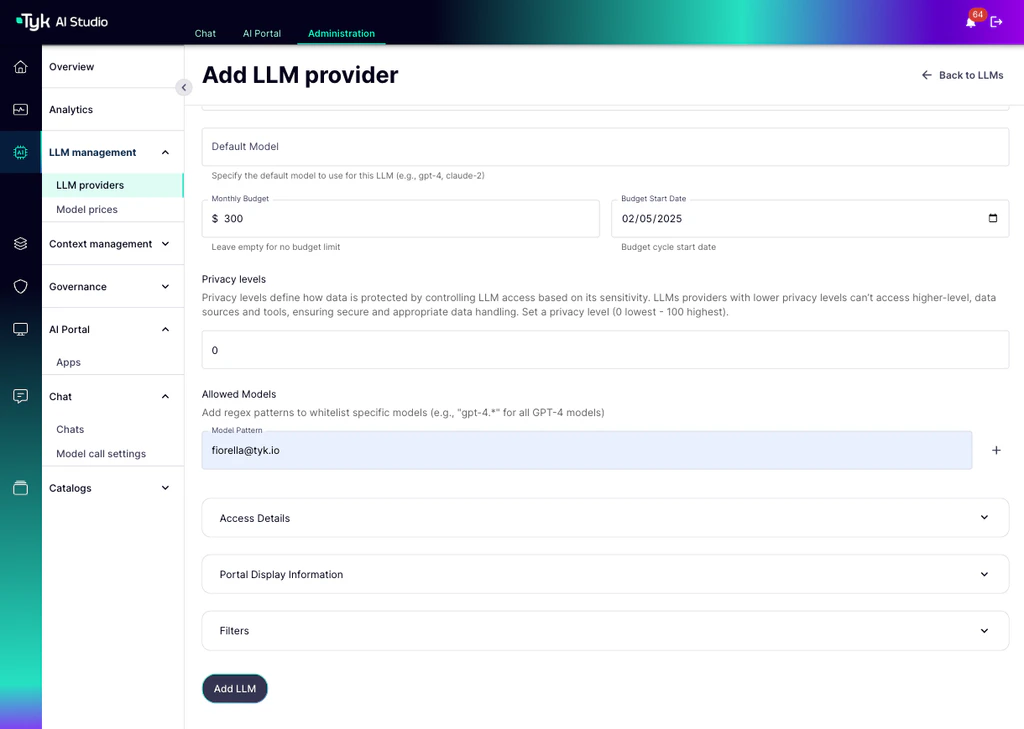The image size is (1024, 729).
Task: Click the catalogs box icon in rail
Action: 21,488
